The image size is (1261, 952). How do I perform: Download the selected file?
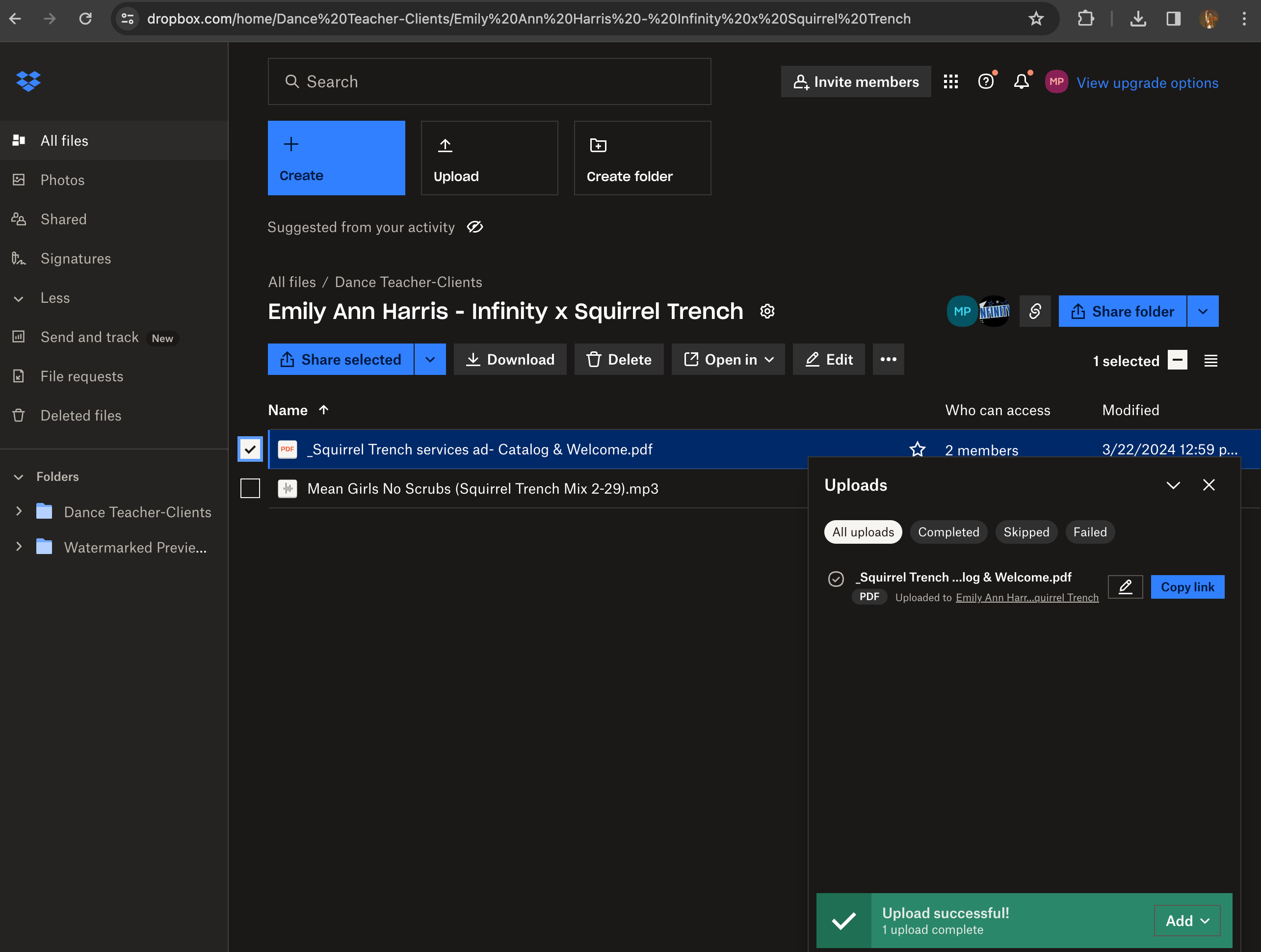510,359
